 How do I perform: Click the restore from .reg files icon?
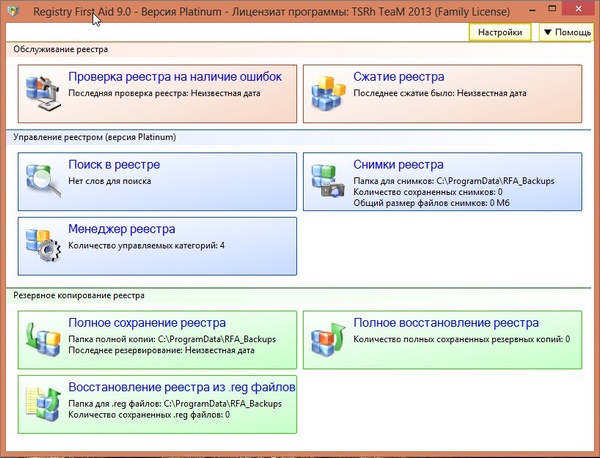(x=43, y=404)
